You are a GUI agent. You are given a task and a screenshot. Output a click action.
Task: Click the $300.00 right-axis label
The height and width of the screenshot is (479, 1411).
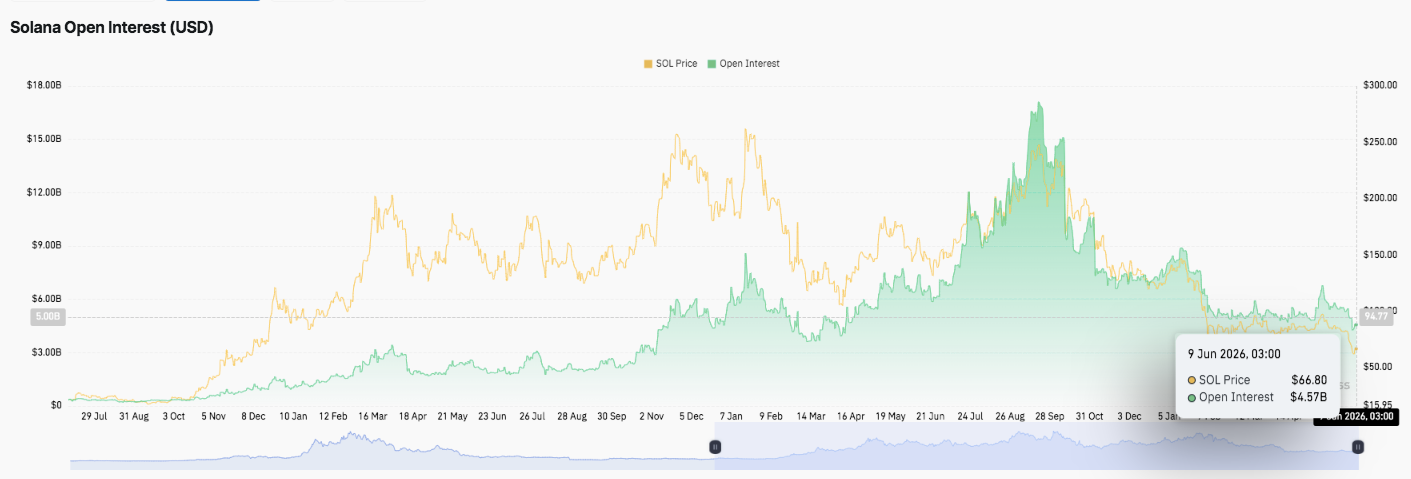click(1380, 85)
